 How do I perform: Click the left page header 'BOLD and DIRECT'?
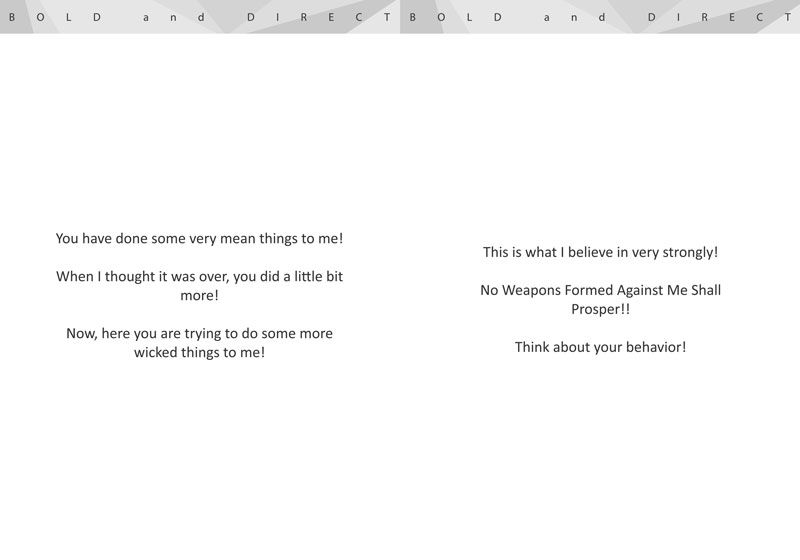(199, 17)
